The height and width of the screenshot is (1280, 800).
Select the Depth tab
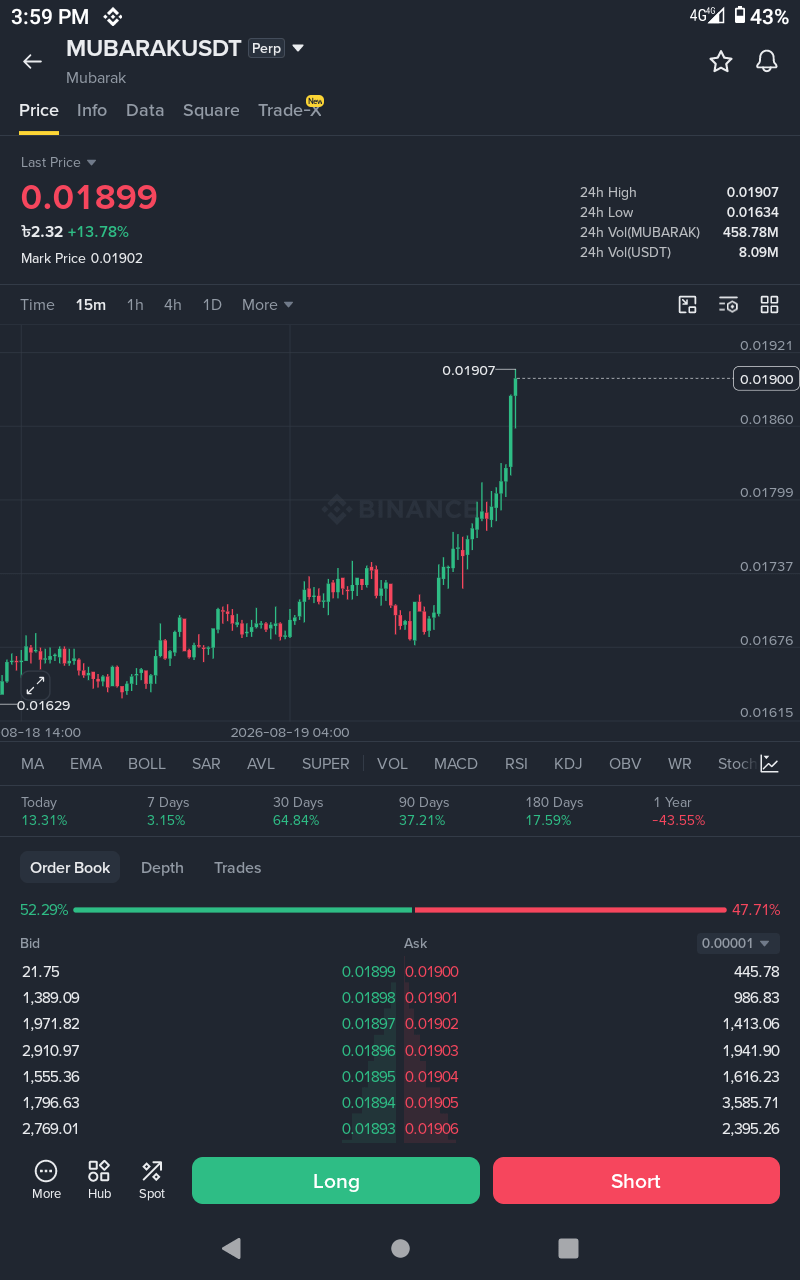[162, 868]
